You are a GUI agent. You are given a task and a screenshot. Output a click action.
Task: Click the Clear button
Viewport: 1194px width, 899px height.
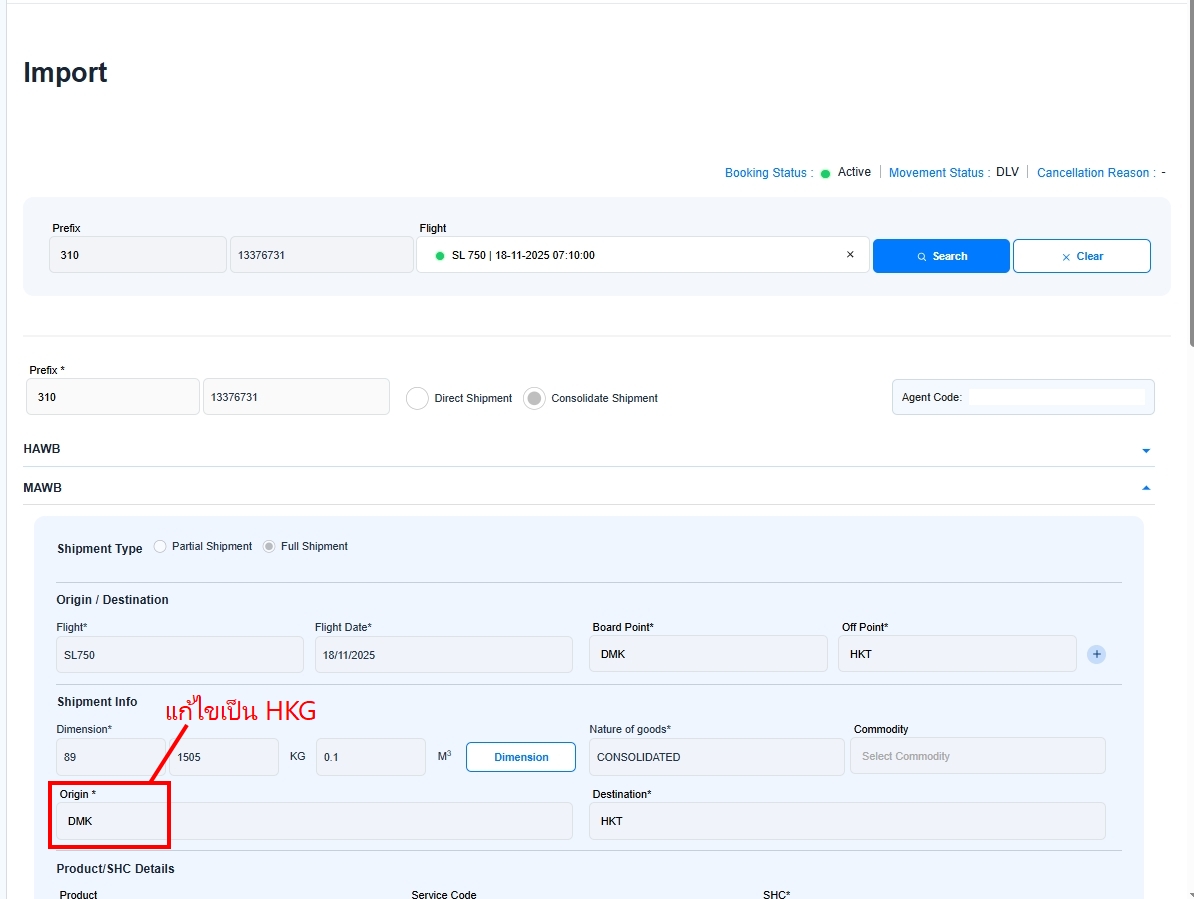click(1081, 256)
